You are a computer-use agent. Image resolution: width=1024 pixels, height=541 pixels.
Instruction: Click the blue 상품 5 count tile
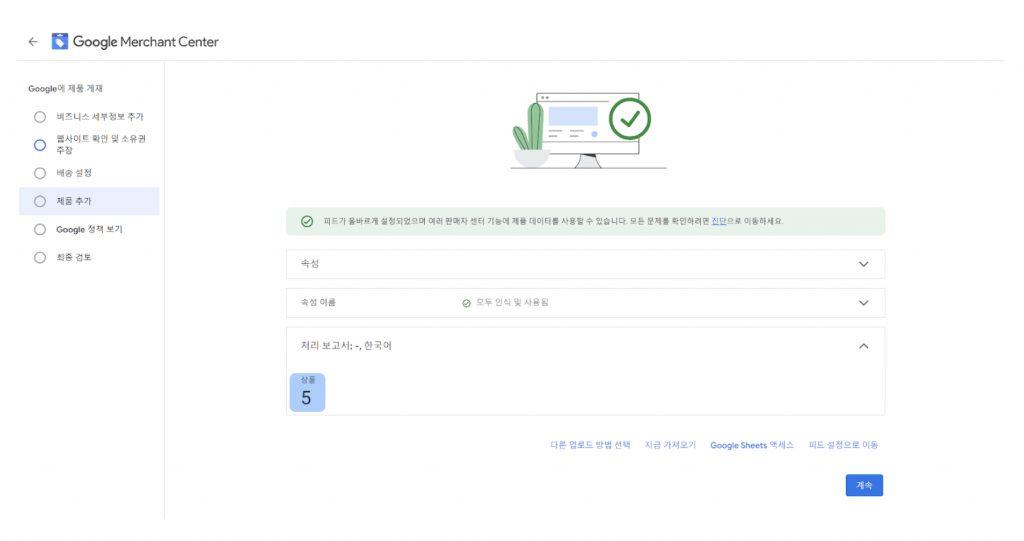[x=307, y=392]
